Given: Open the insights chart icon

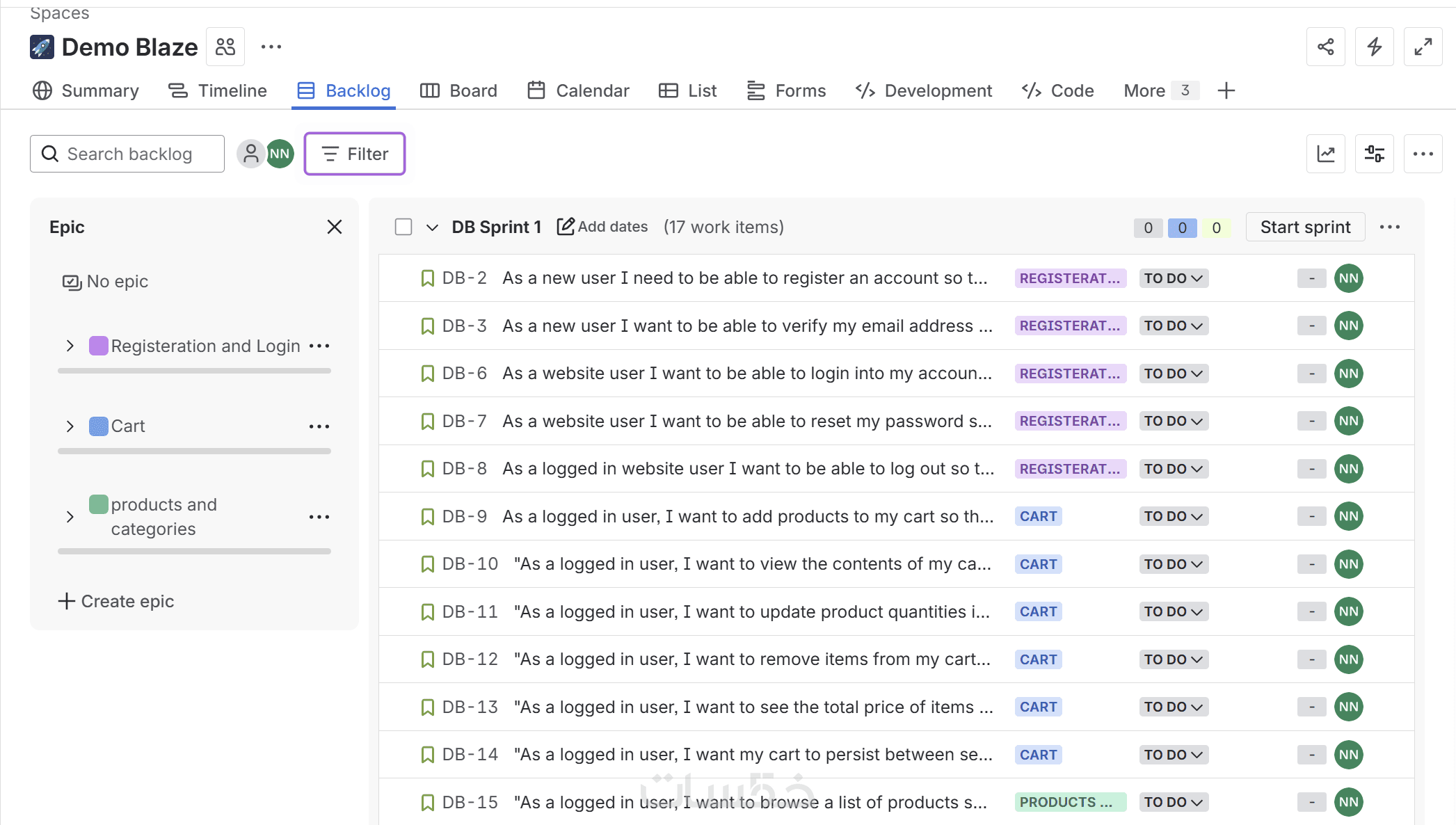Looking at the screenshot, I should tap(1325, 154).
